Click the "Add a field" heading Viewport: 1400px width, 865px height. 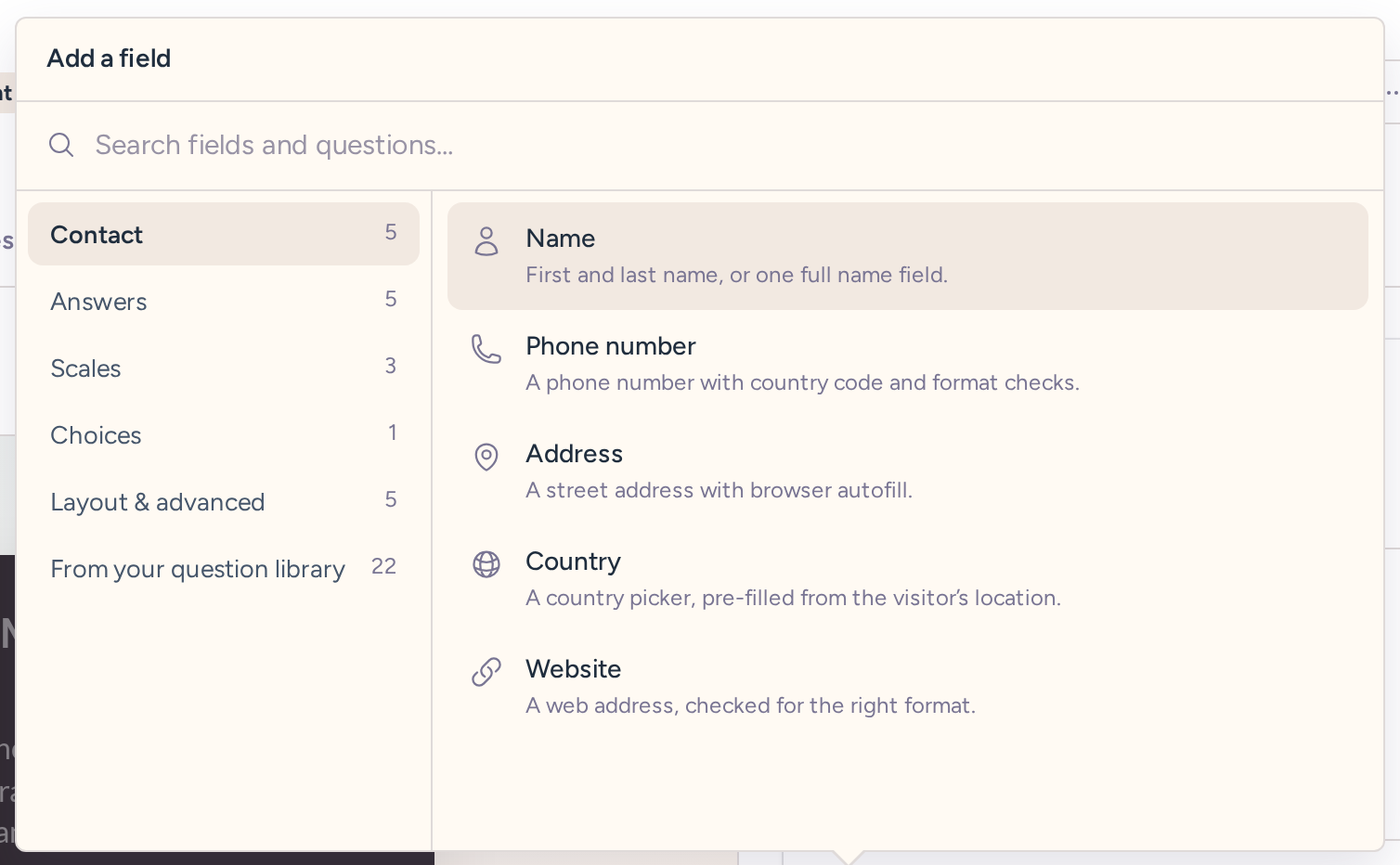(109, 58)
